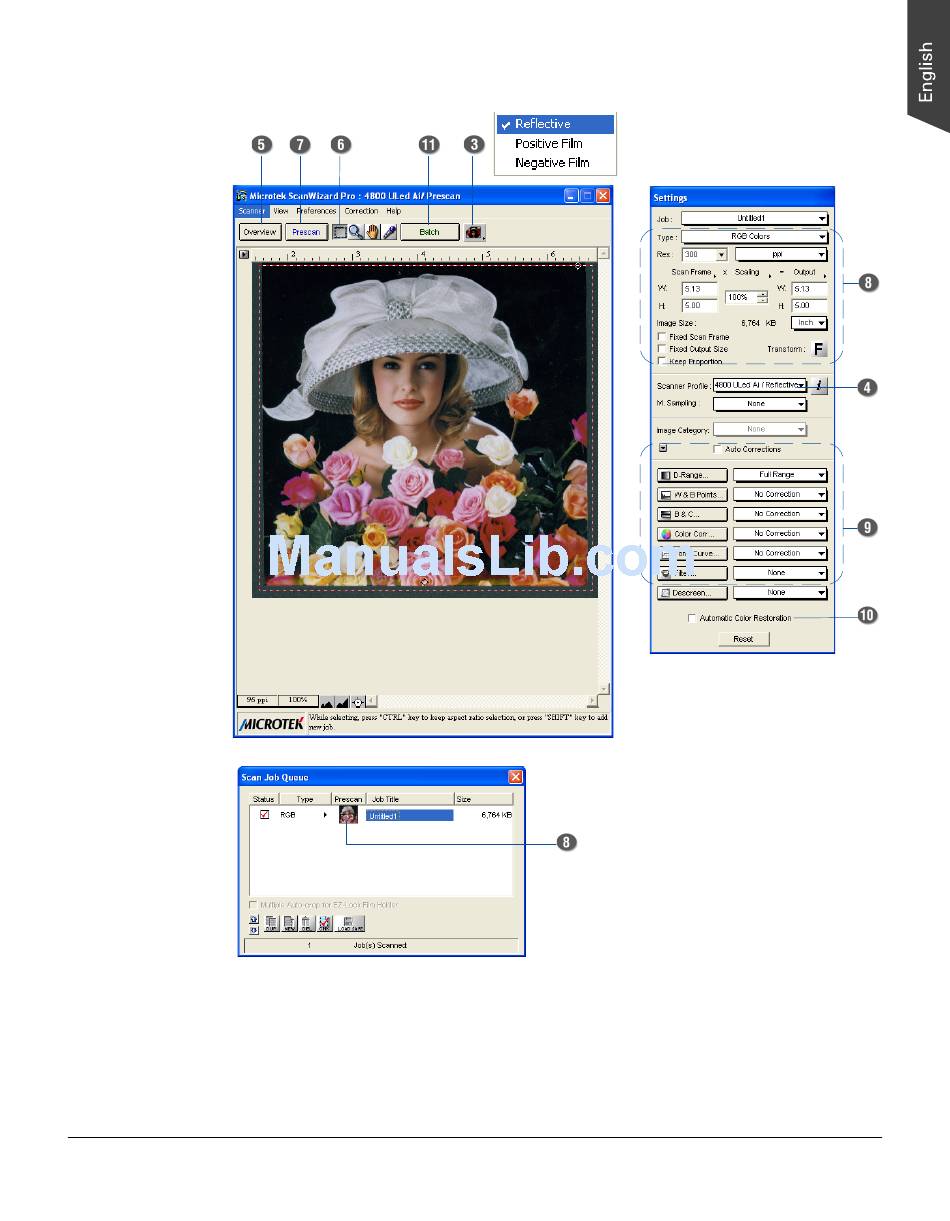Click the New job icon in Scan Job Queue
Image resolution: width=950 pixels, height=1221 pixels.
point(290,923)
